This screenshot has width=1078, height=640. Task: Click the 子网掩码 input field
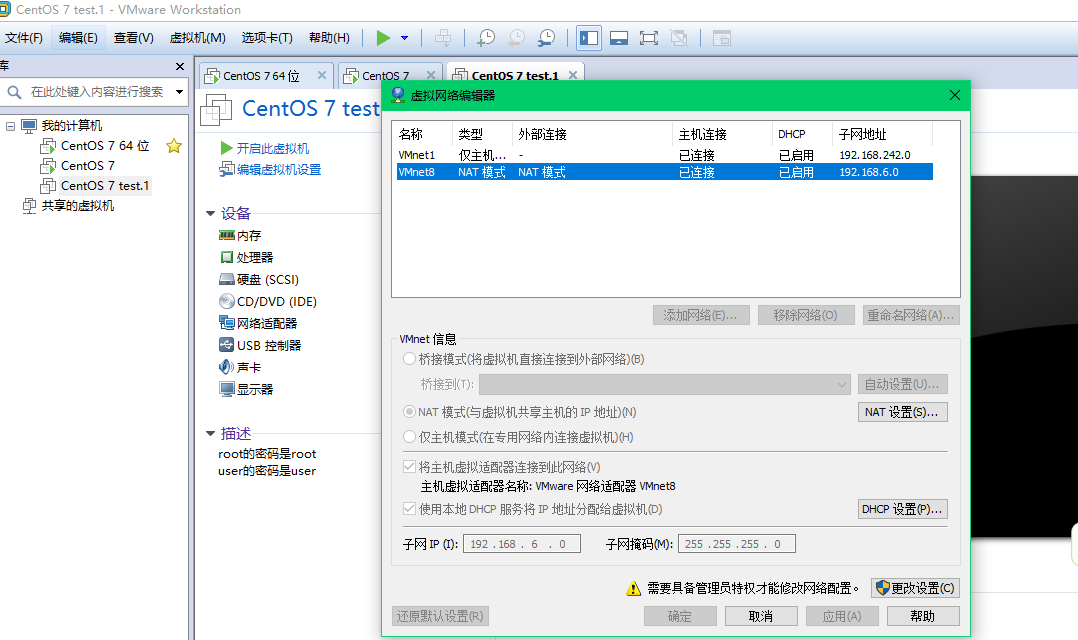point(736,544)
